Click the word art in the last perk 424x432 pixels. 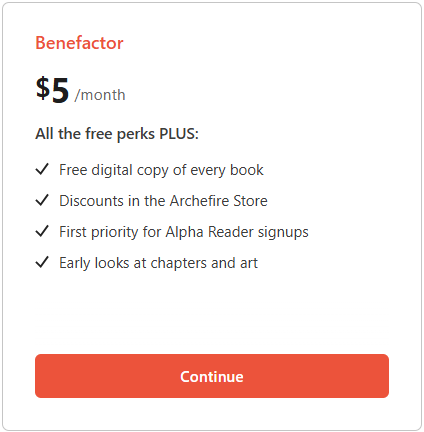[x=249, y=263]
